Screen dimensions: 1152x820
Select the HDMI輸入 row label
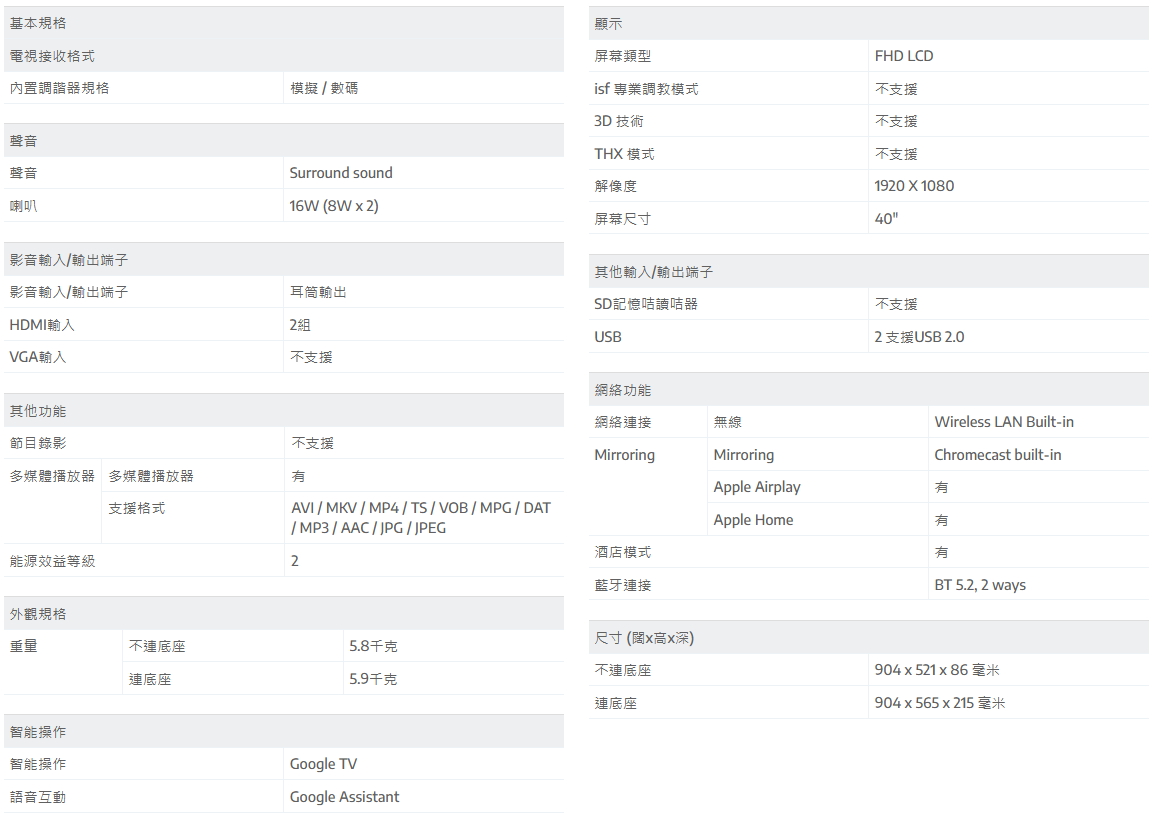[42, 325]
